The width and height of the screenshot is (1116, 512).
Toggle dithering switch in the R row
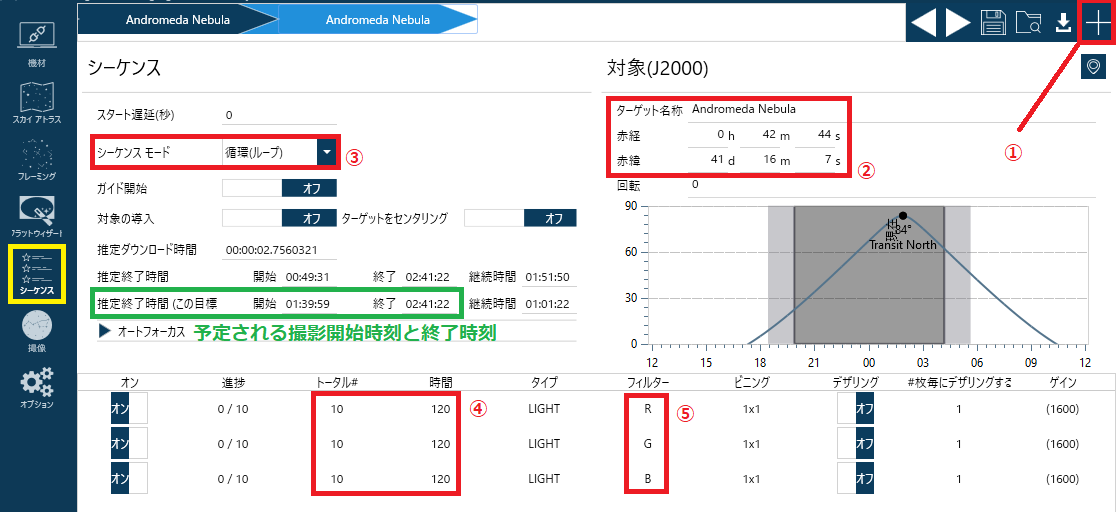point(856,409)
